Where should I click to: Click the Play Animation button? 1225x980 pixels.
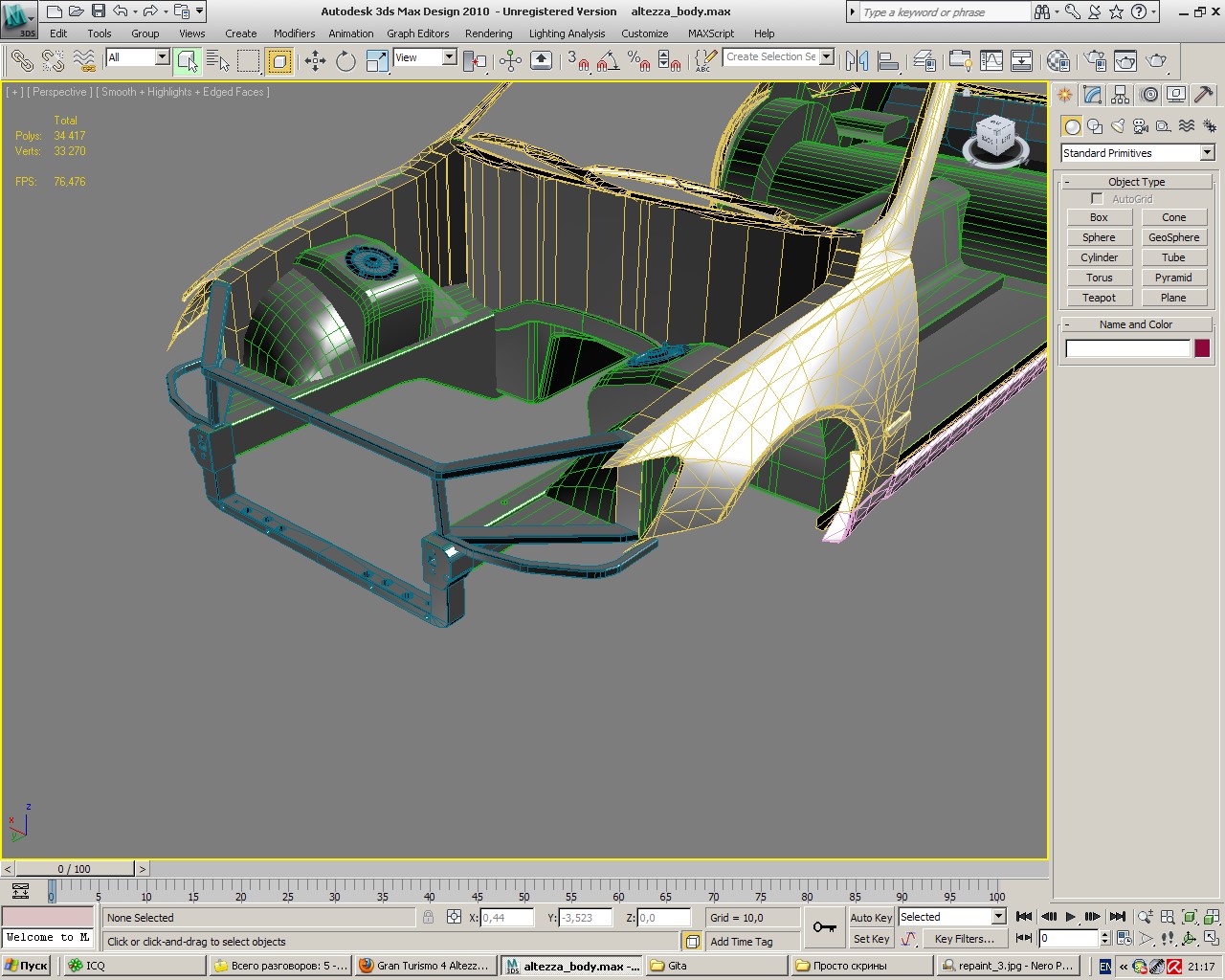(x=1071, y=917)
